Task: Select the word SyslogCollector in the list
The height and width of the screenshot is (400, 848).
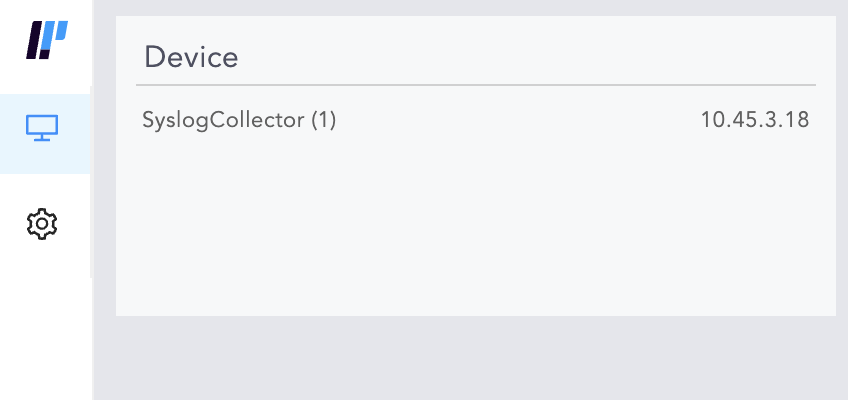Action: (x=223, y=120)
